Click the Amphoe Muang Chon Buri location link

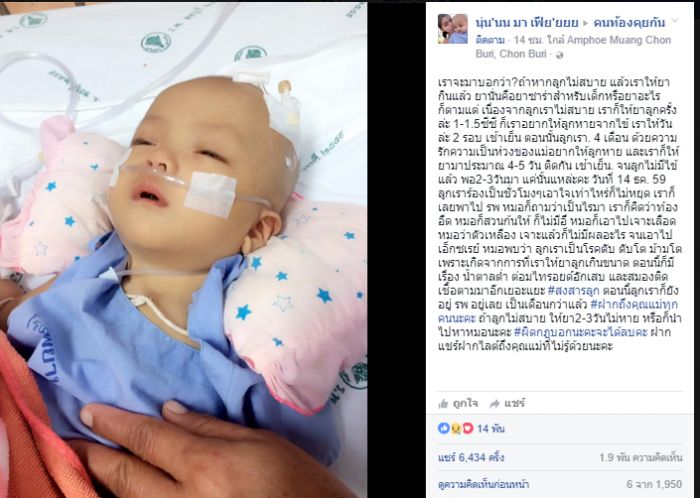[x=574, y=47]
